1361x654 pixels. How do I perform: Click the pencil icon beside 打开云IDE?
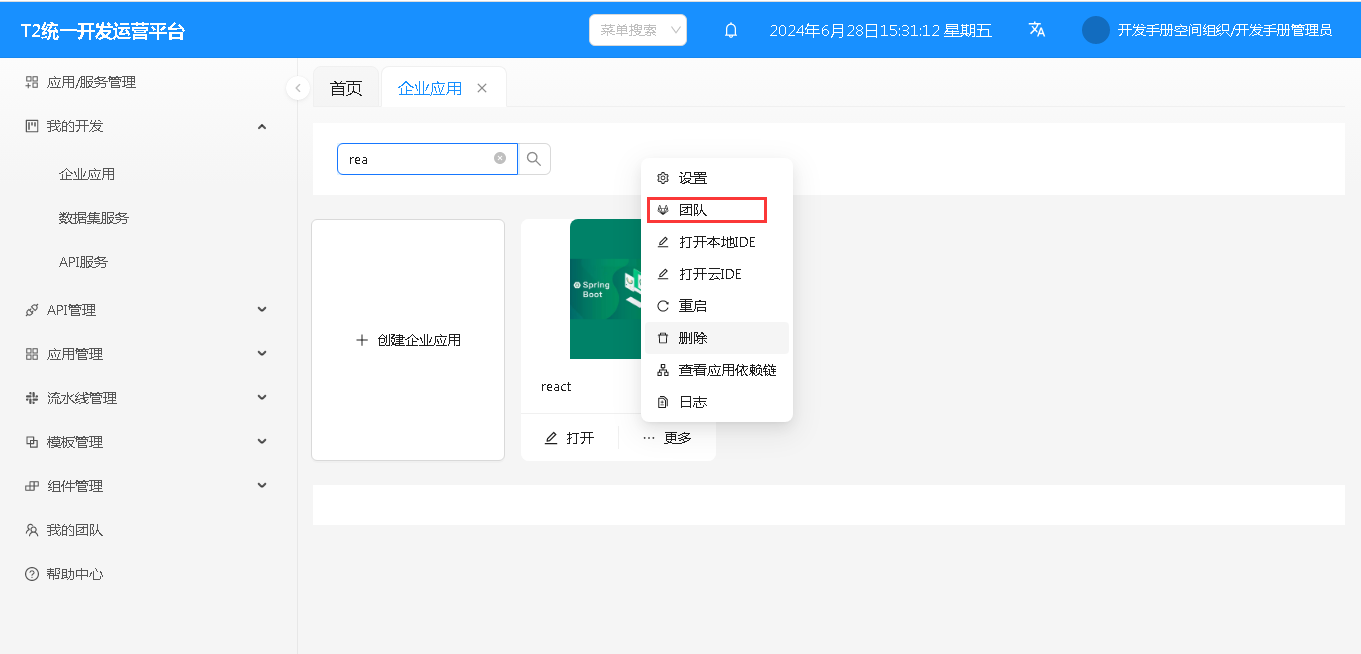click(663, 274)
